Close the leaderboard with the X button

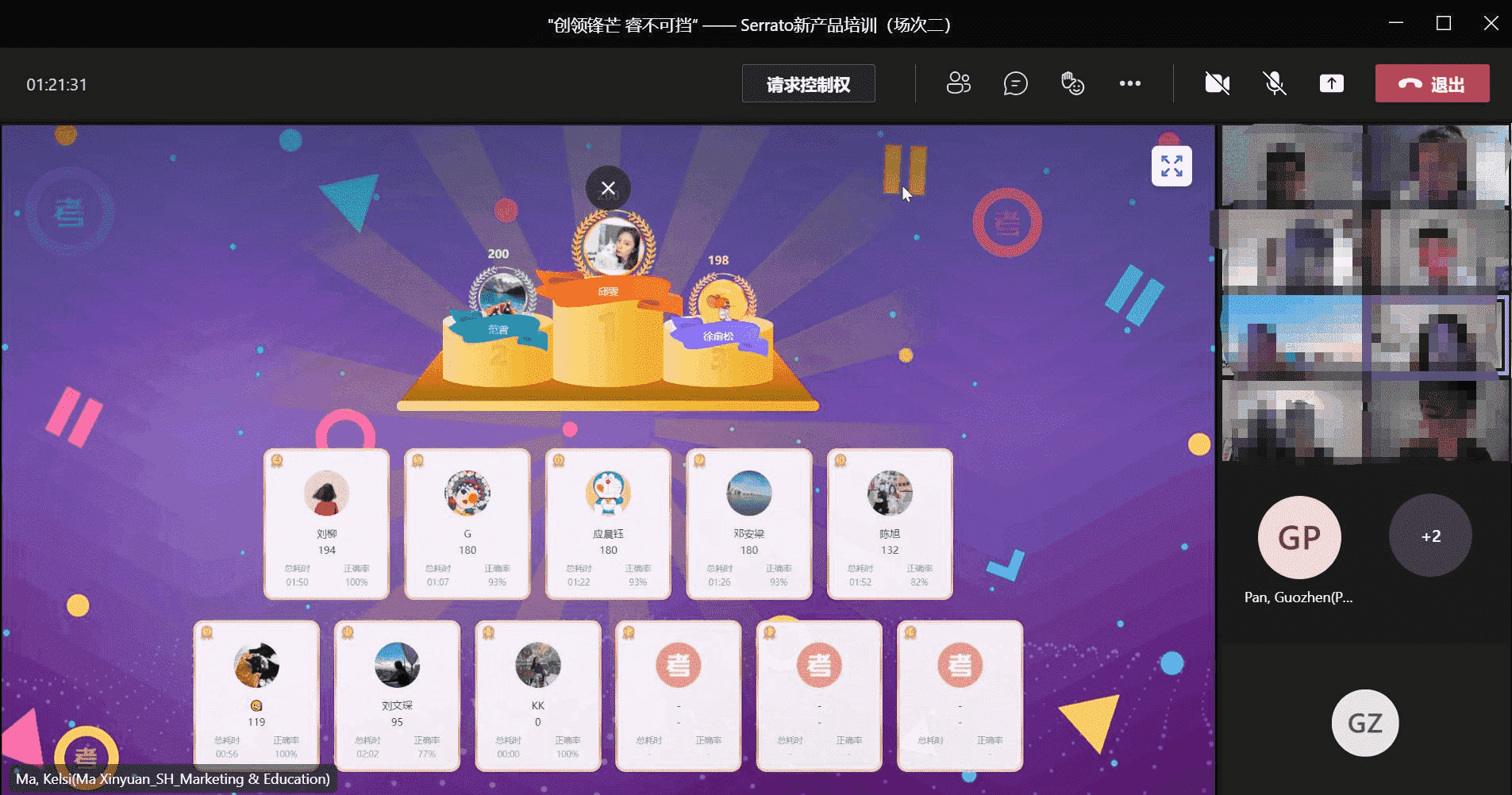608,188
